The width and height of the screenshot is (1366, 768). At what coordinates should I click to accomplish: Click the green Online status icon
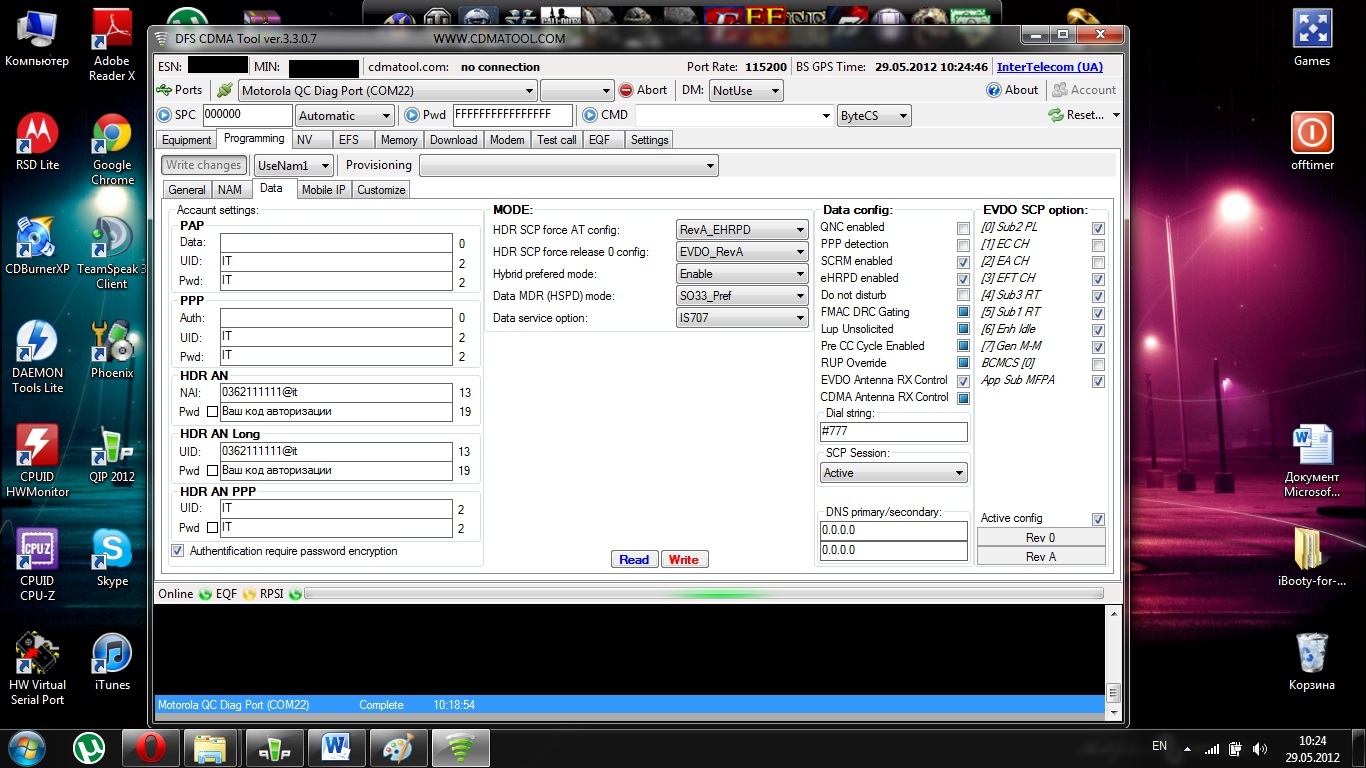pos(205,594)
